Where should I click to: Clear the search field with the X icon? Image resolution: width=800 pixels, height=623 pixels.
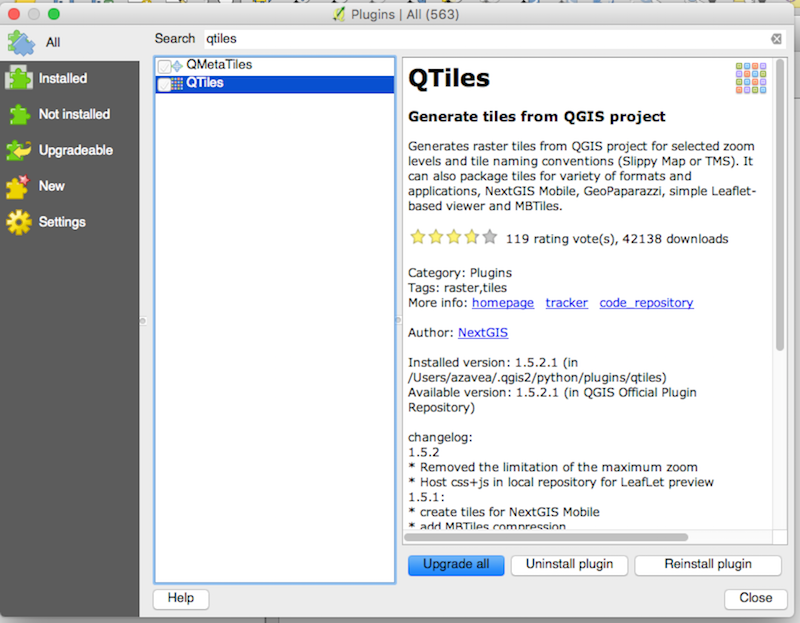point(776,39)
